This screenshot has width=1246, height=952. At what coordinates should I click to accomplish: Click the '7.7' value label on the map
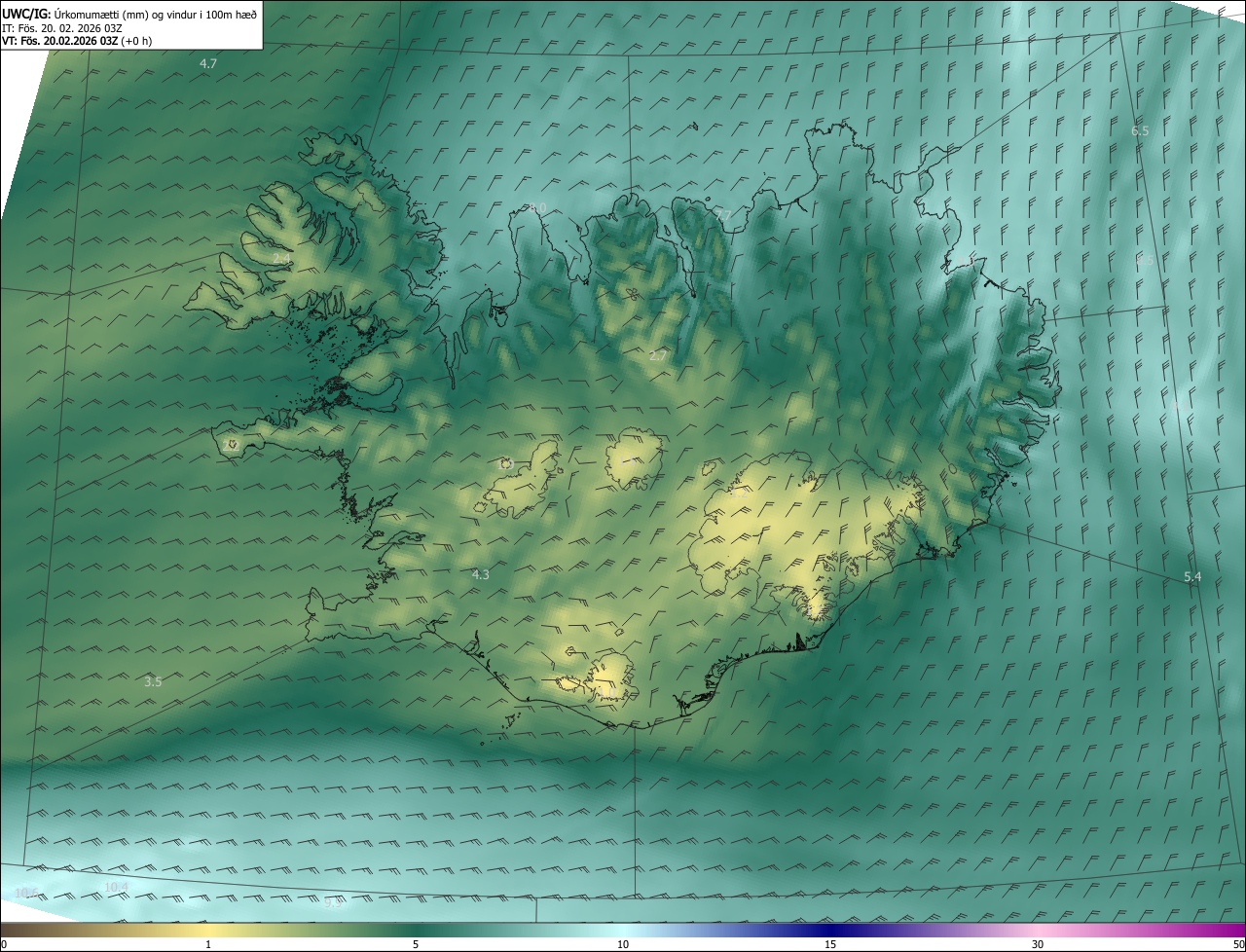[722, 214]
